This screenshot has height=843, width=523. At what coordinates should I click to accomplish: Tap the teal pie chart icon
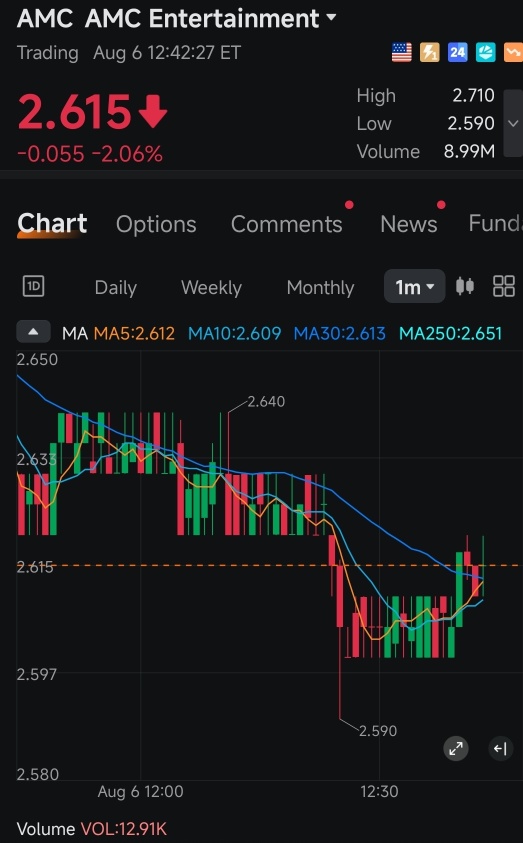[x=485, y=52]
